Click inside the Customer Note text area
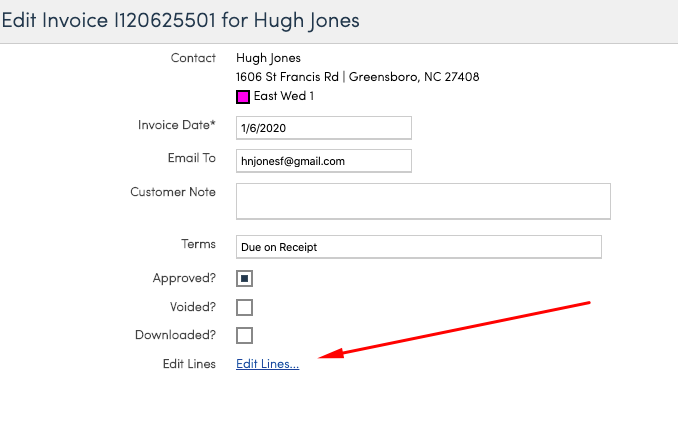This screenshot has width=678, height=427. pyautogui.click(x=423, y=200)
